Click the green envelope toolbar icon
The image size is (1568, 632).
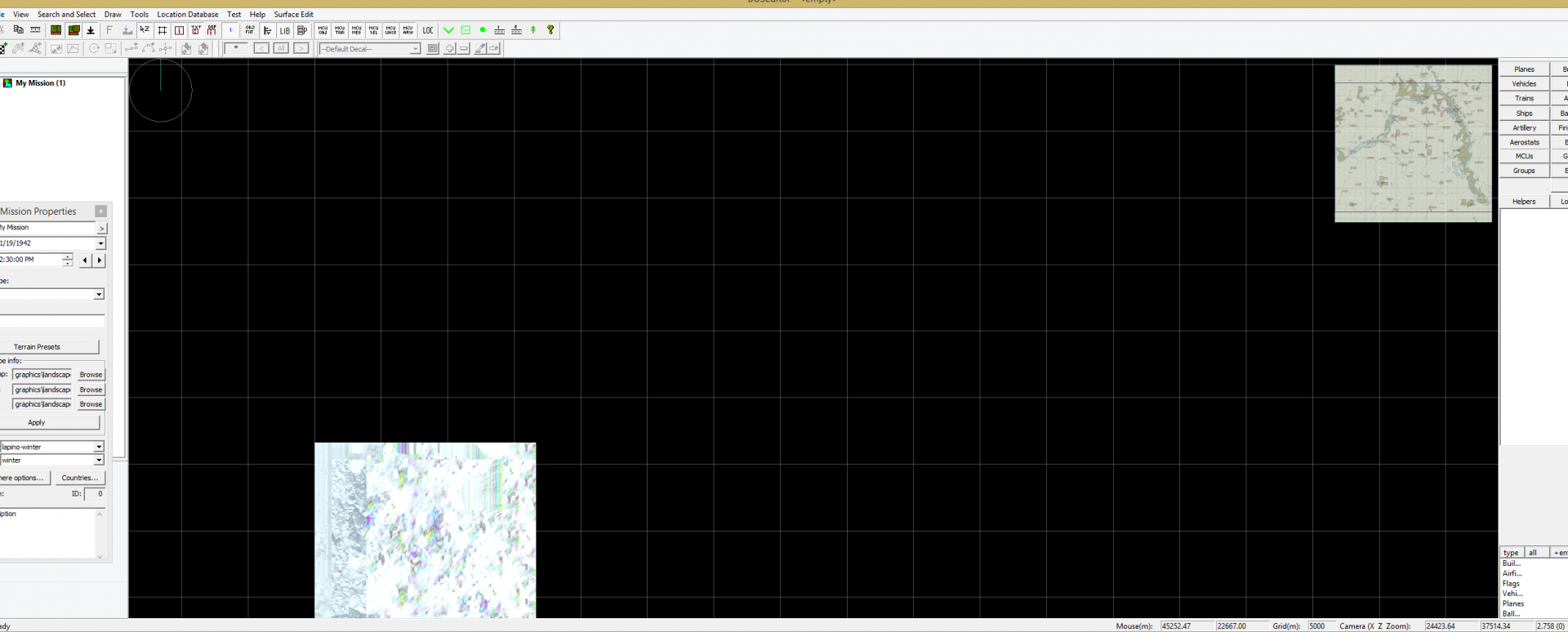coord(465,30)
